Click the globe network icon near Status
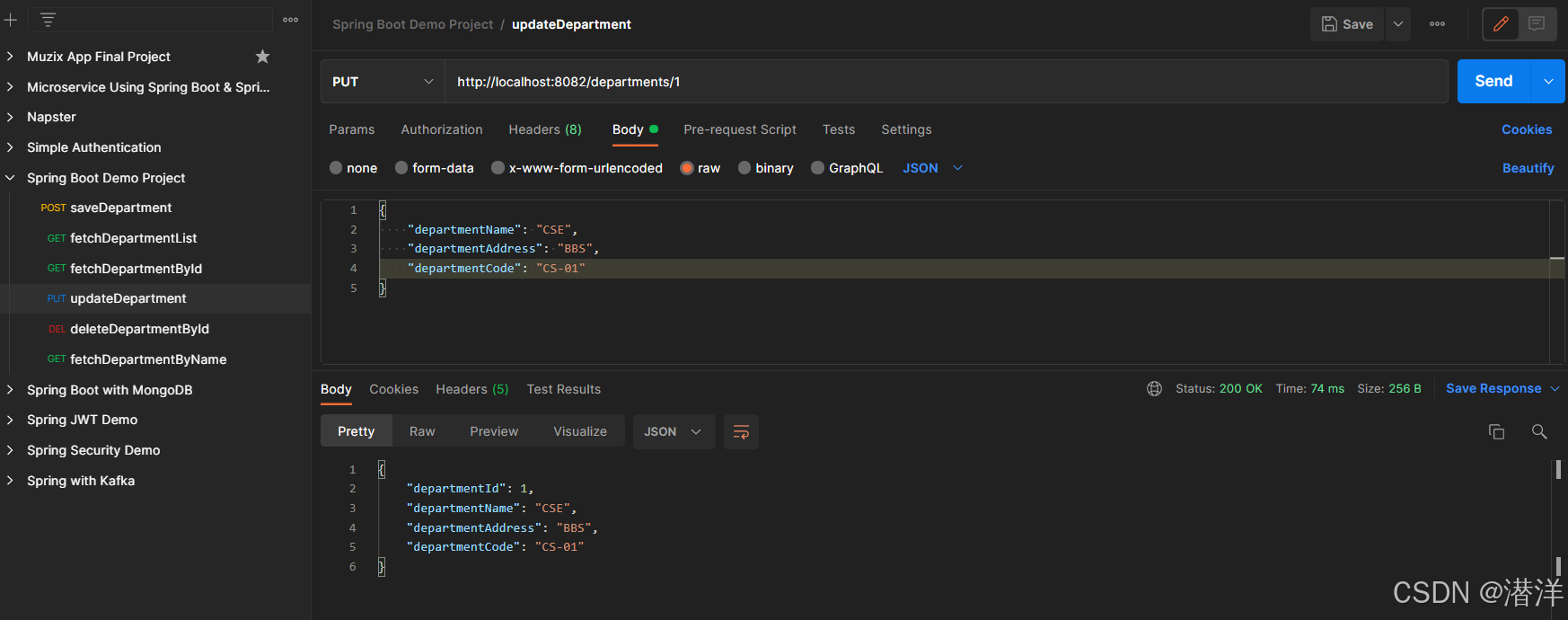The width and height of the screenshot is (1568, 620). [x=1154, y=389]
